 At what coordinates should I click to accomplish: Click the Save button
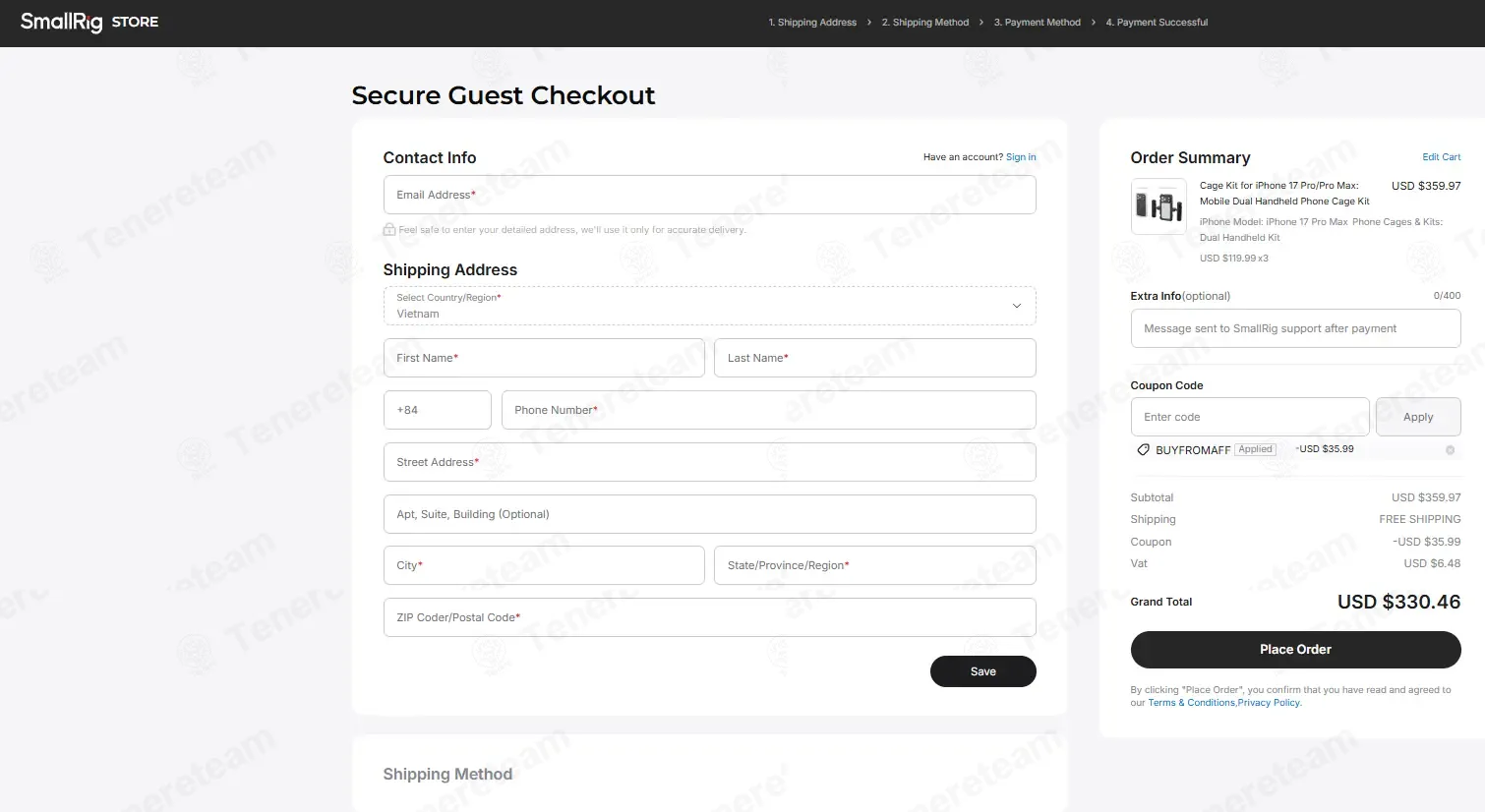pyautogui.click(x=983, y=671)
